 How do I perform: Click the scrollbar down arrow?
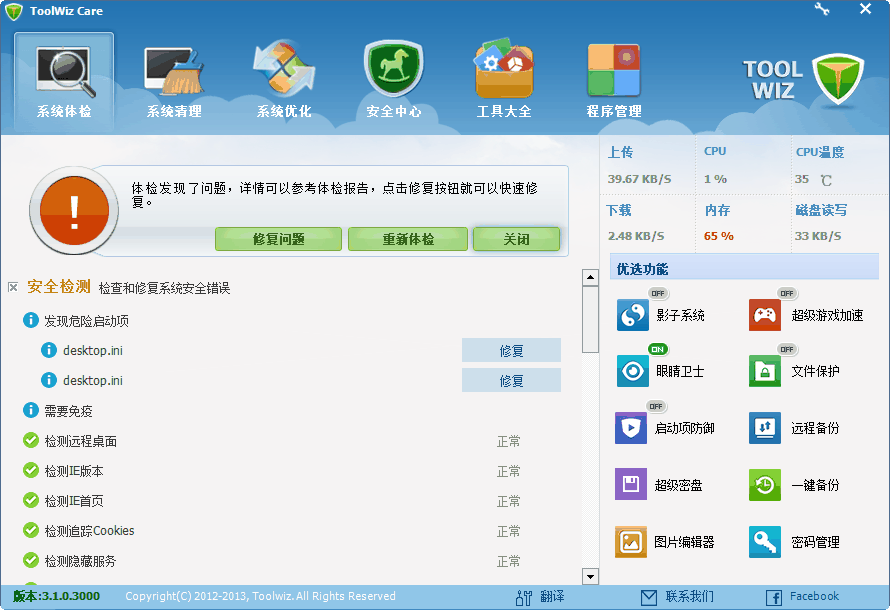[590, 577]
